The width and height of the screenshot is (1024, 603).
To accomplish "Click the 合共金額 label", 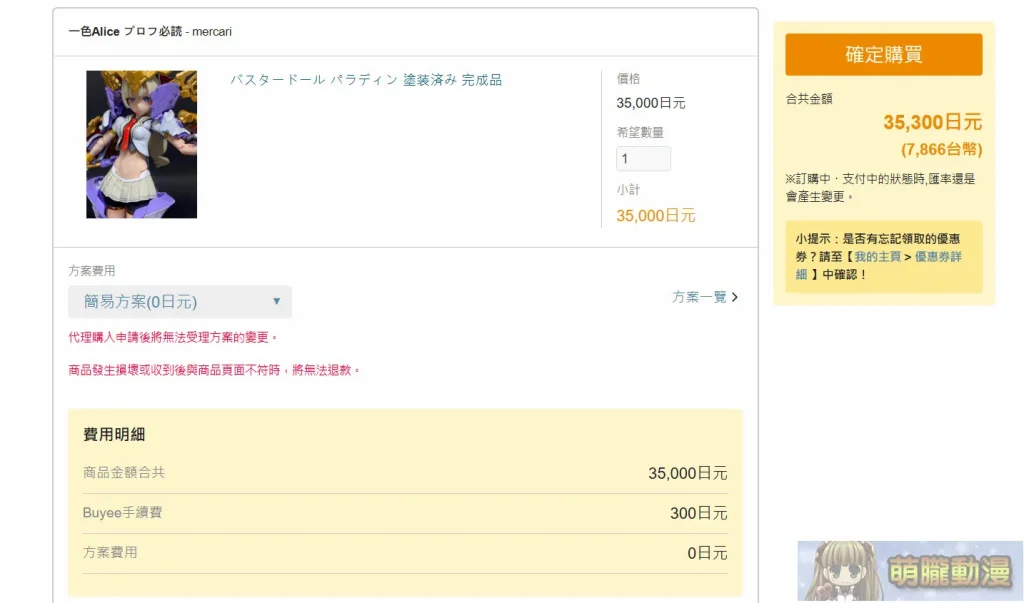I will tap(809, 99).
